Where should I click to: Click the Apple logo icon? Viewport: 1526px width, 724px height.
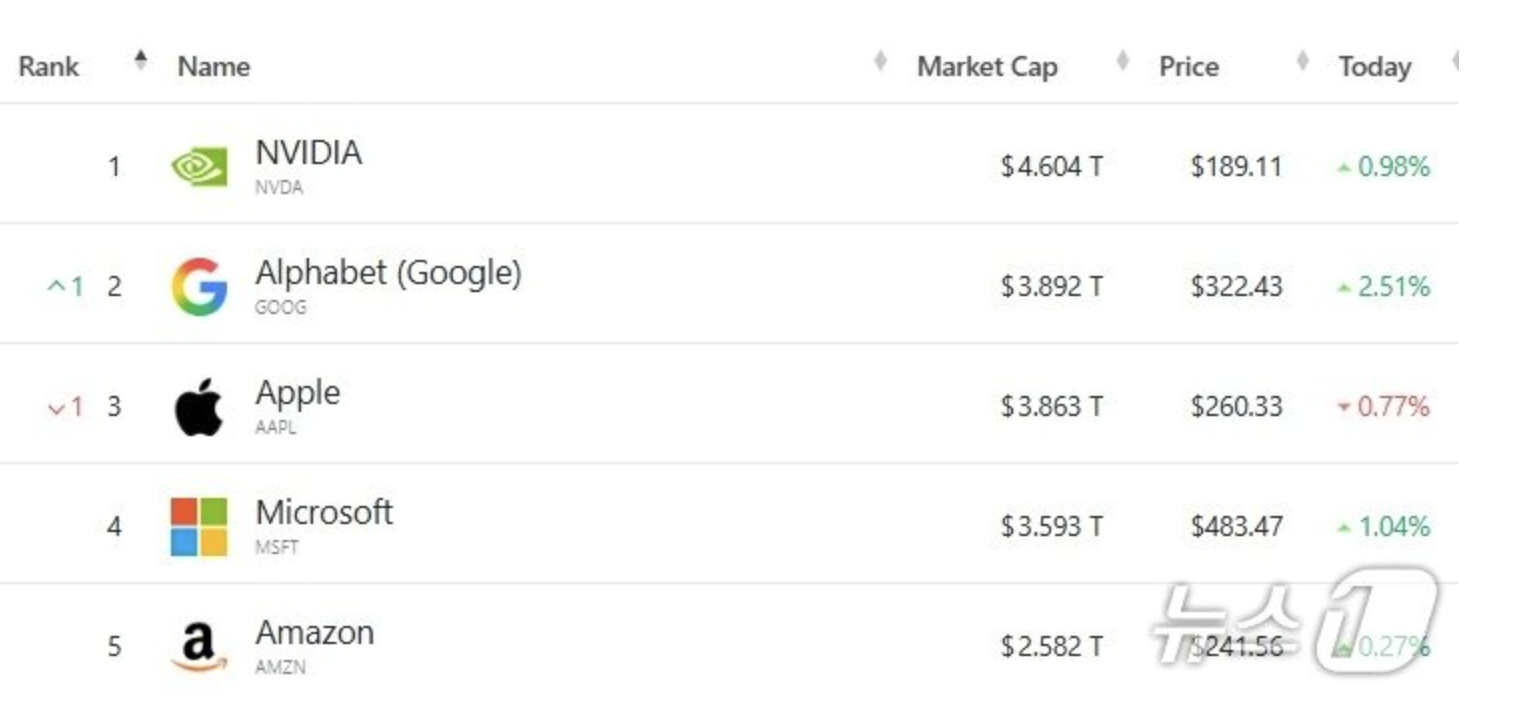pos(199,407)
